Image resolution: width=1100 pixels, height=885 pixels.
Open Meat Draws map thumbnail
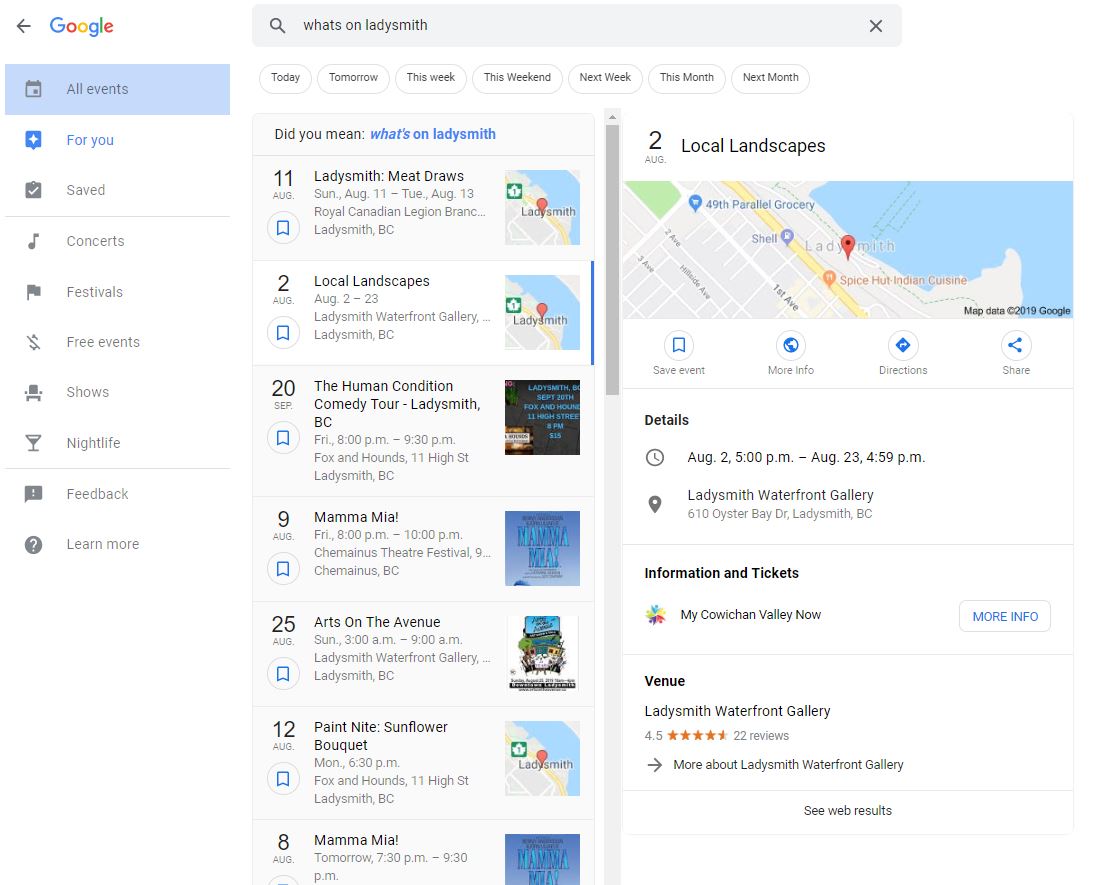pyautogui.click(x=542, y=208)
